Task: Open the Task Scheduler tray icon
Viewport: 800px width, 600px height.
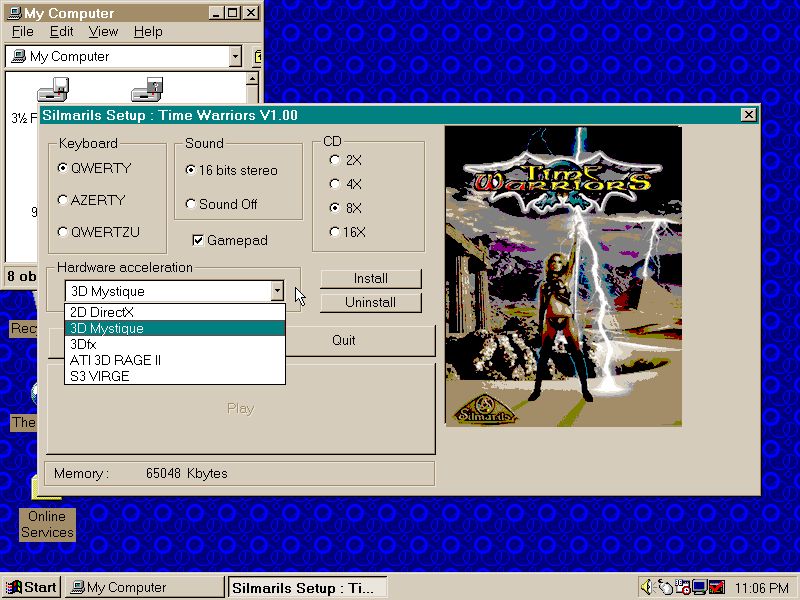Action: tap(682, 587)
